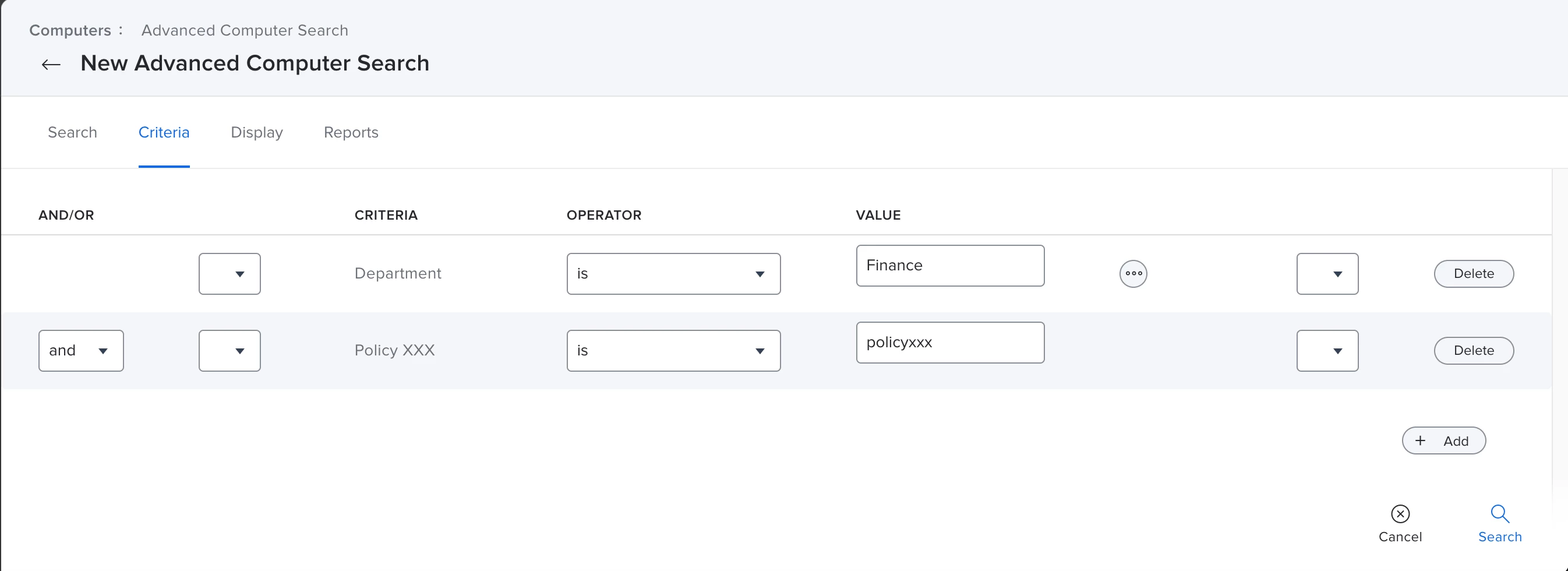Click the Advanced Computer Search breadcrumb
Viewport: 1568px width, 571px height.
pyautogui.click(x=245, y=30)
